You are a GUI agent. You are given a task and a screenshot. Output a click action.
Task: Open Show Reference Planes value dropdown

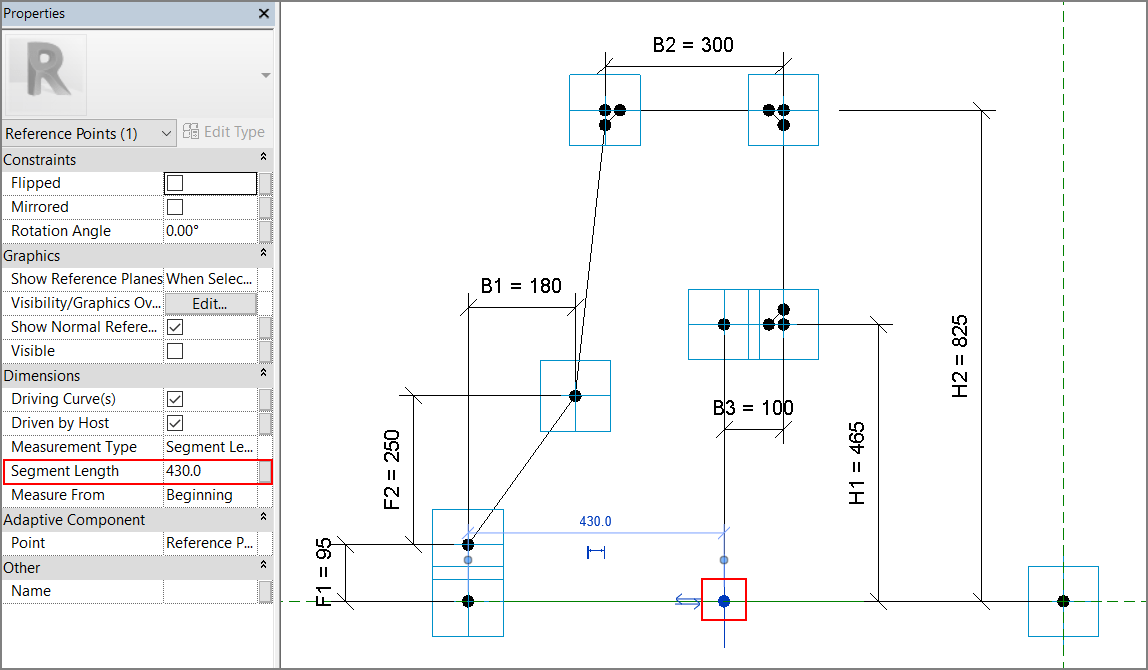point(211,279)
